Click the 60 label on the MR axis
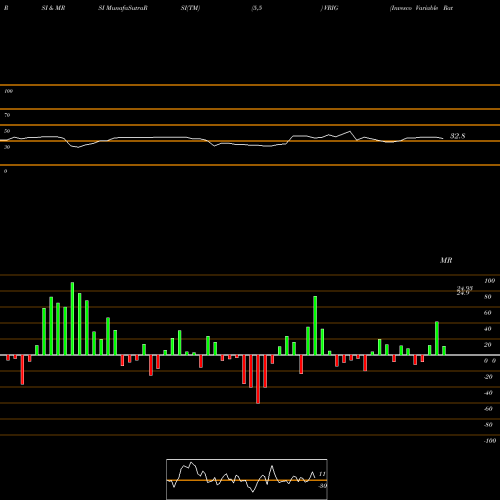The height and width of the screenshot is (500, 500). 488,313
